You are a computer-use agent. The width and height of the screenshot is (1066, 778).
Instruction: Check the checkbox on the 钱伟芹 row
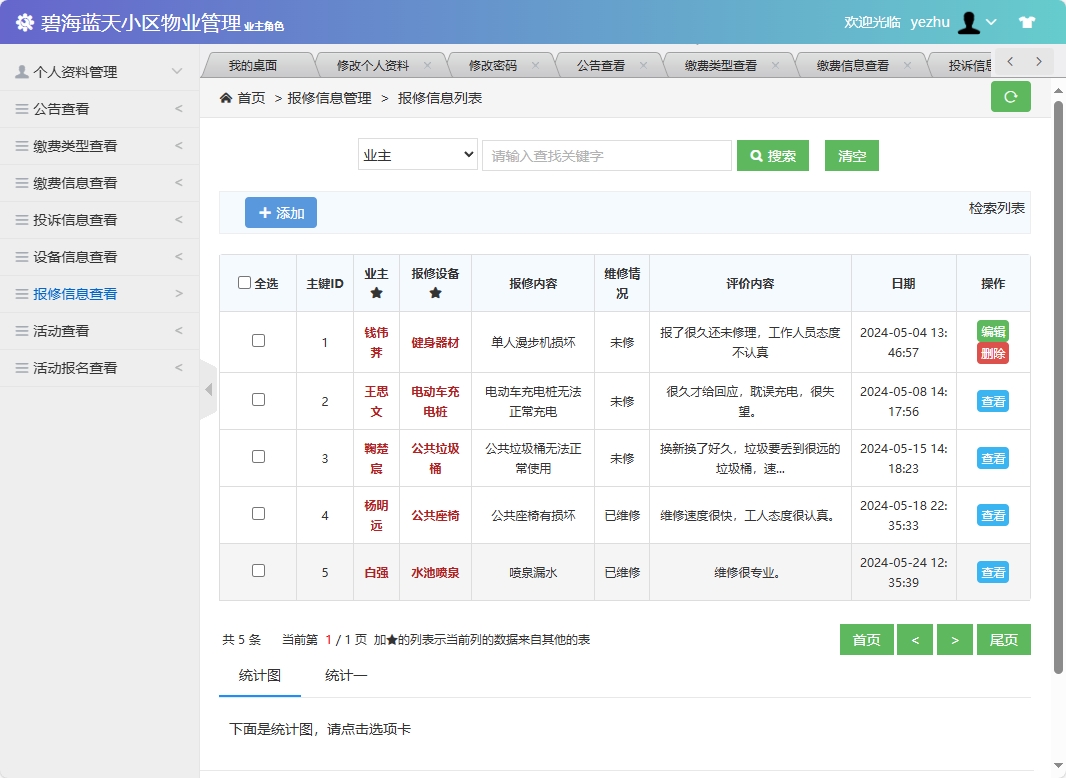point(258,339)
